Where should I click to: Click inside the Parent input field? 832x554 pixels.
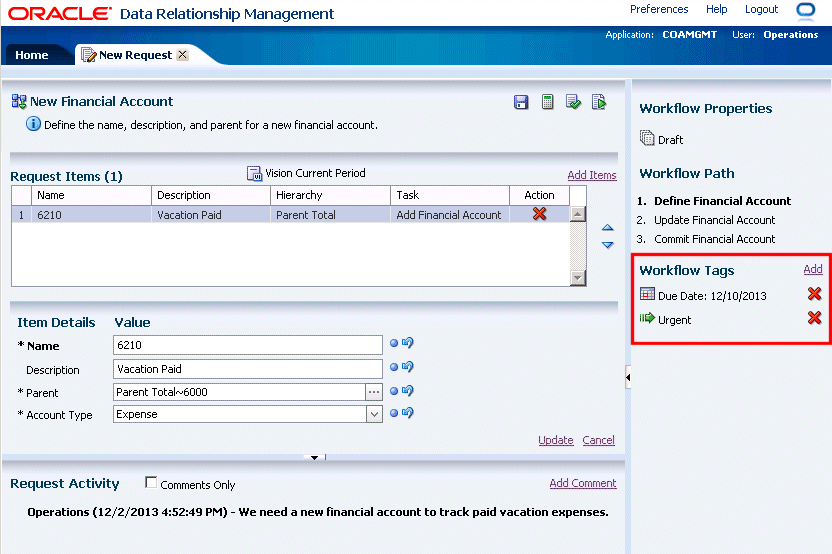pyautogui.click(x=239, y=392)
